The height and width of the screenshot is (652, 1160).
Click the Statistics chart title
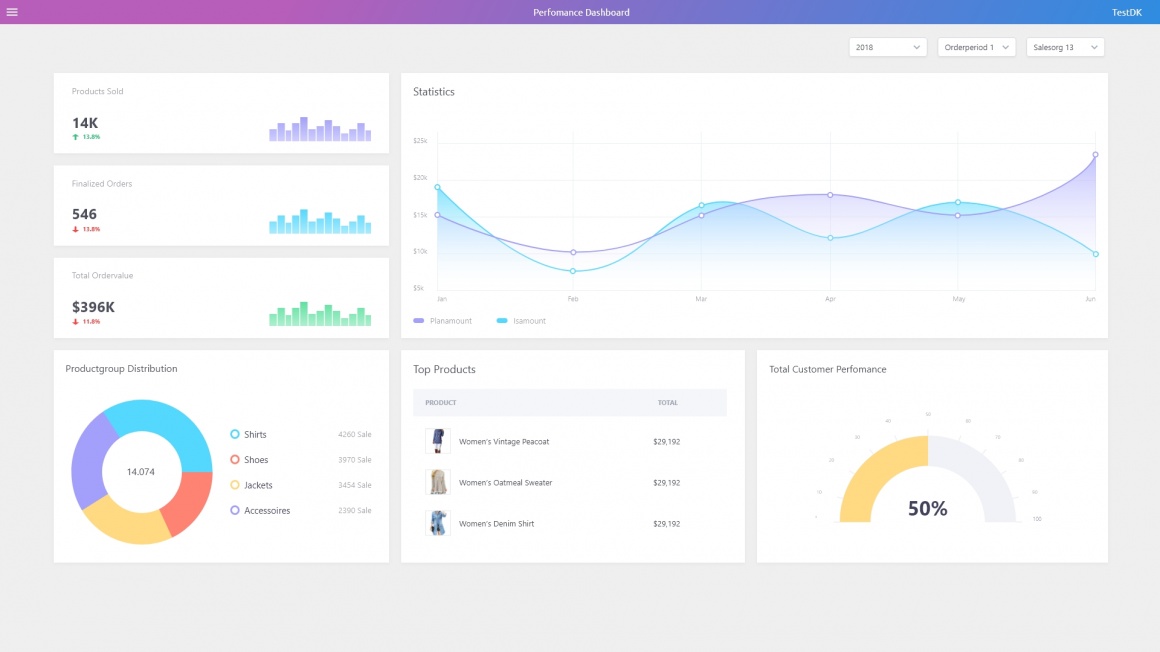point(434,92)
